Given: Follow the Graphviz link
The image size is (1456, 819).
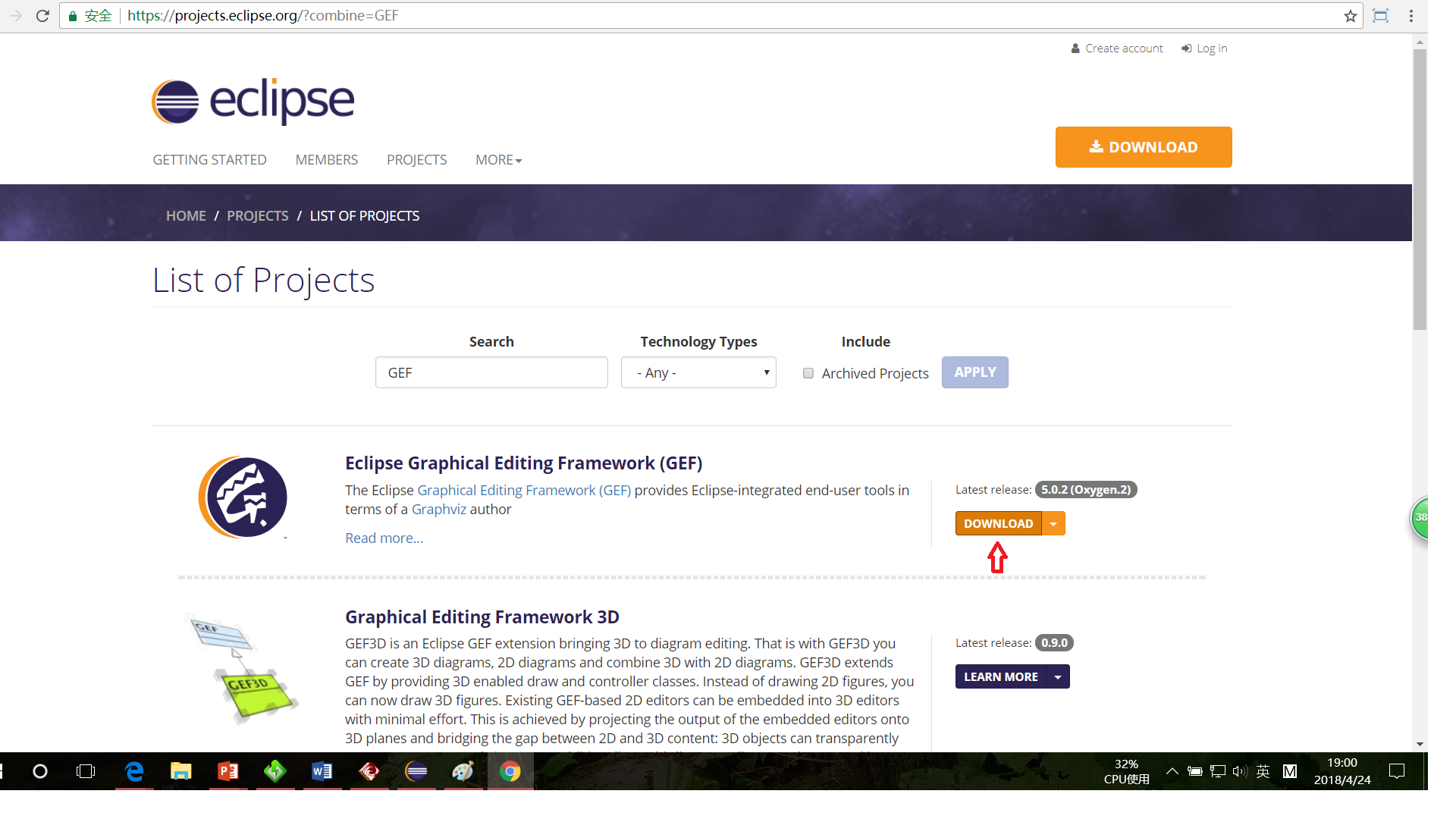Looking at the screenshot, I should pos(439,510).
